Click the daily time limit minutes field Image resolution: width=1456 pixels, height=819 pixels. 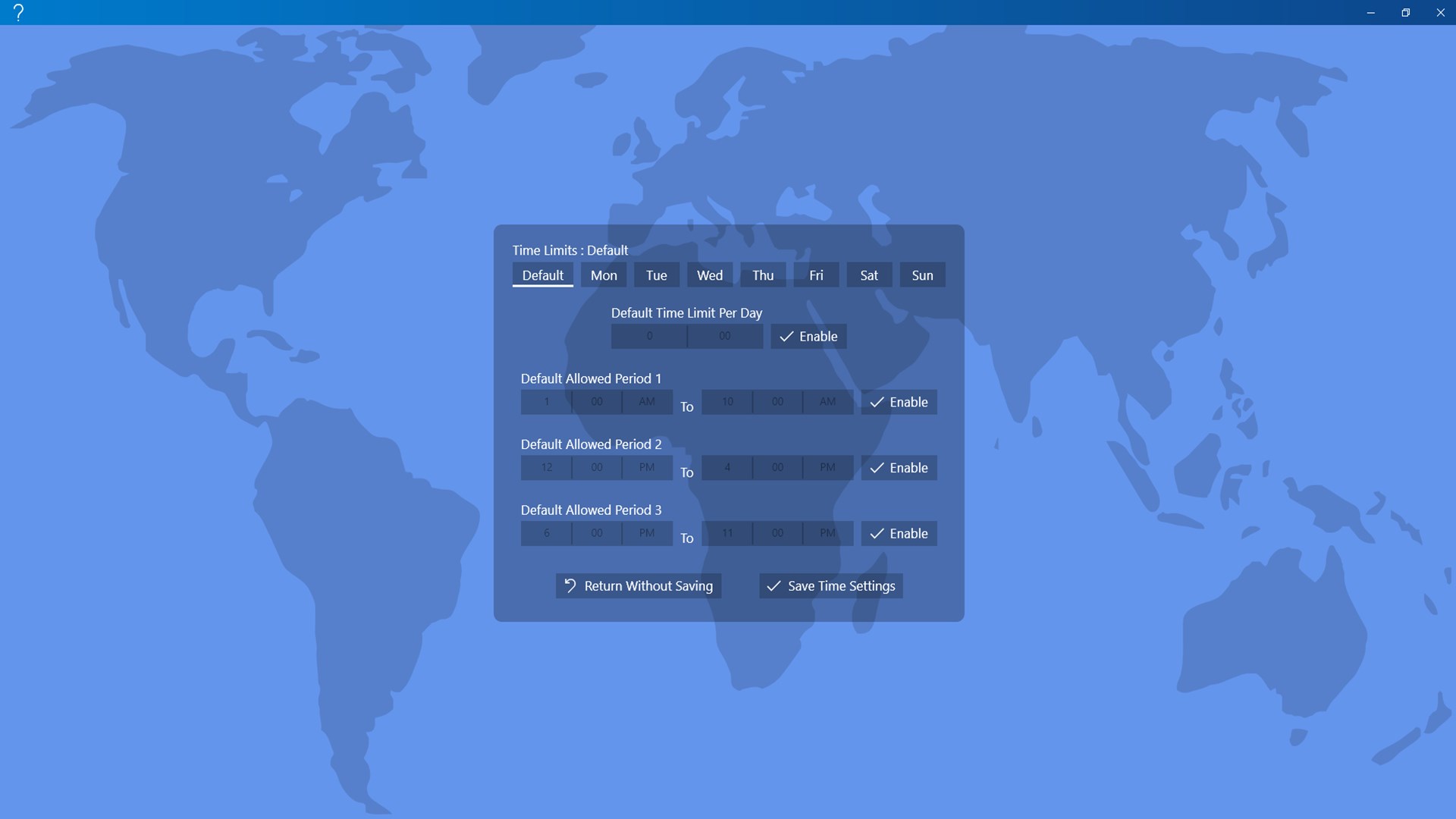725,336
